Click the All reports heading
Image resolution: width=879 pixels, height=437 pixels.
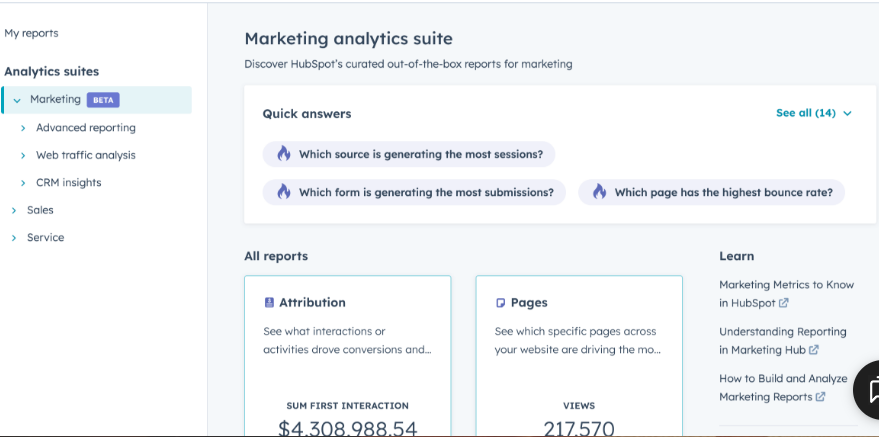pos(276,257)
